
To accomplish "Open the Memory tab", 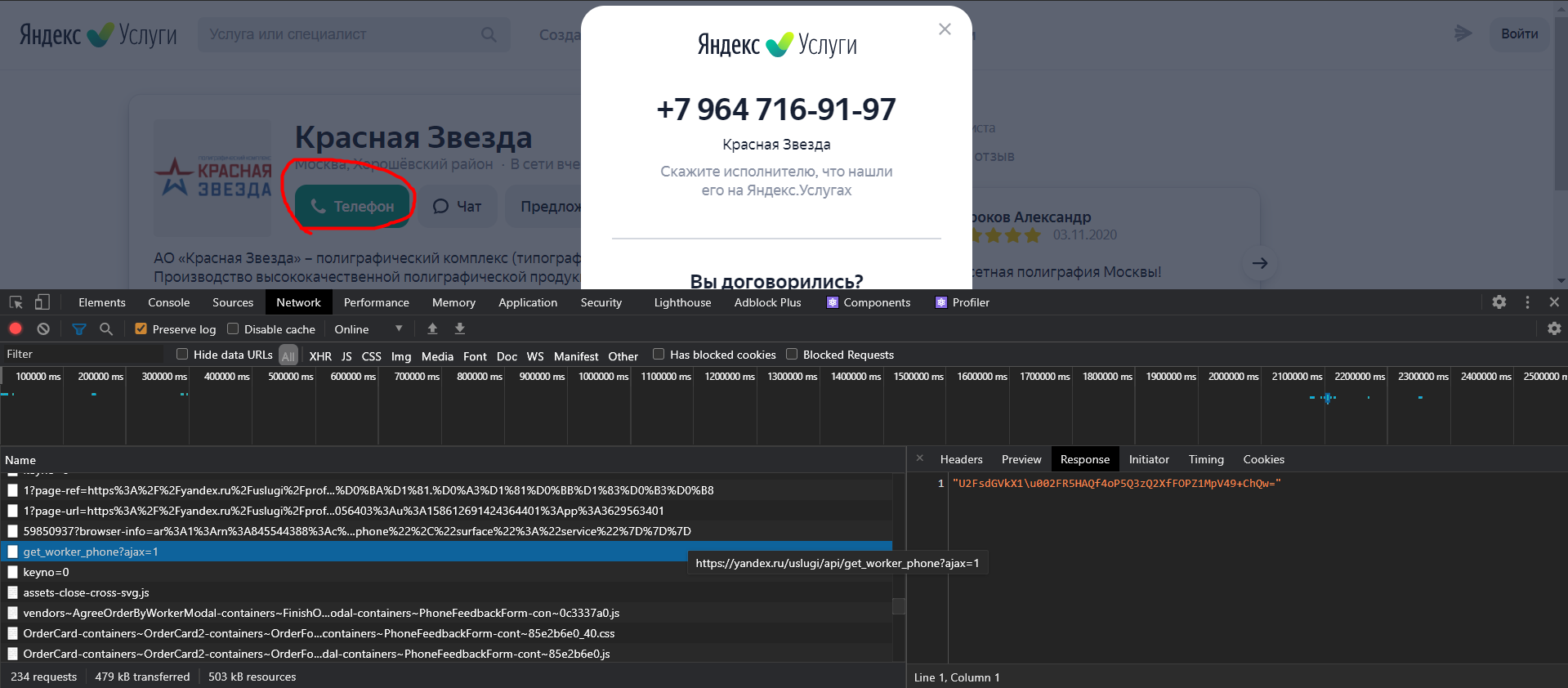I will [453, 302].
